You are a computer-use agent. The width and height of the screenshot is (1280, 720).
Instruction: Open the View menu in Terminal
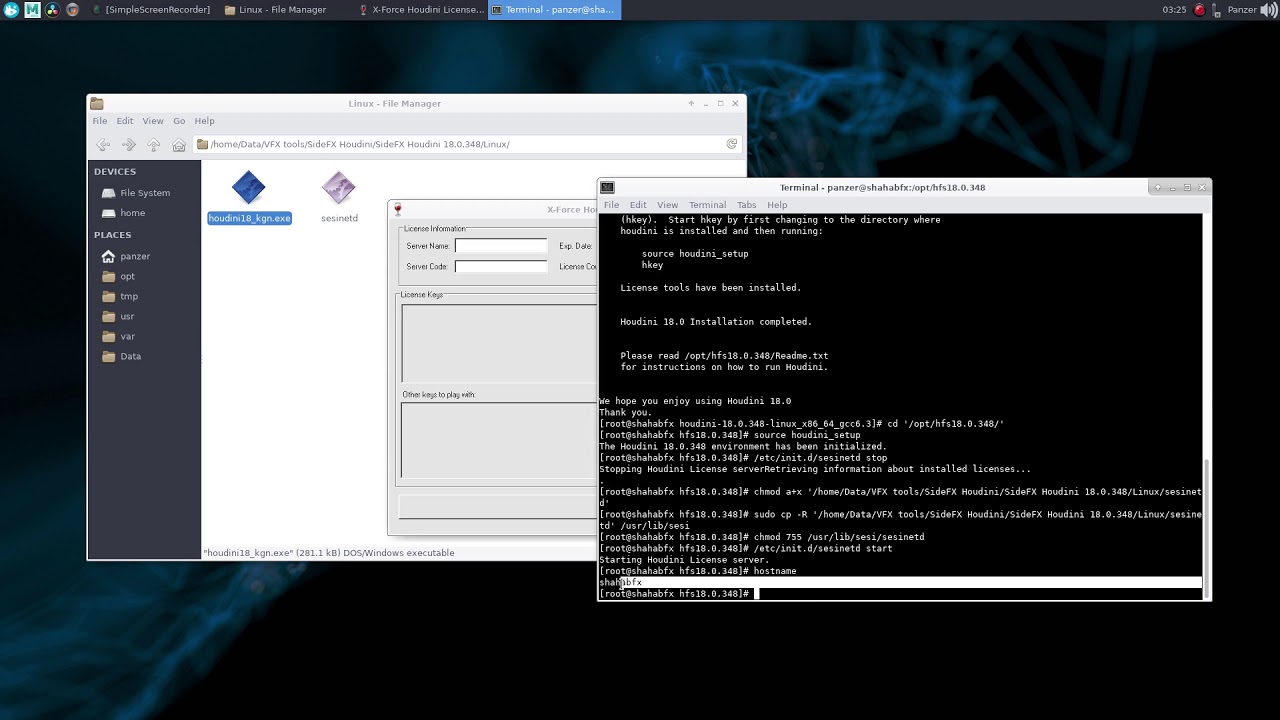click(x=667, y=205)
